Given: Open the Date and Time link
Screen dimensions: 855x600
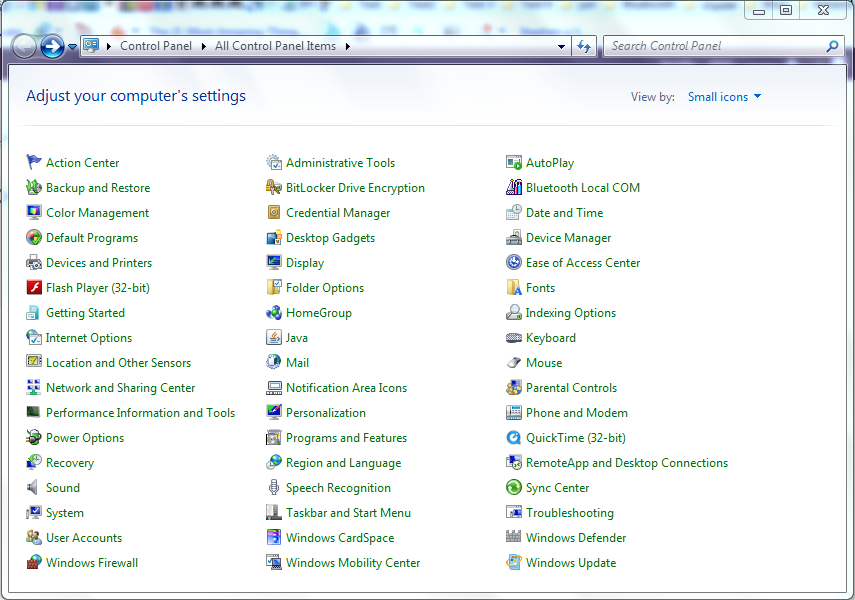Looking at the screenshot, I should point(564,213).
